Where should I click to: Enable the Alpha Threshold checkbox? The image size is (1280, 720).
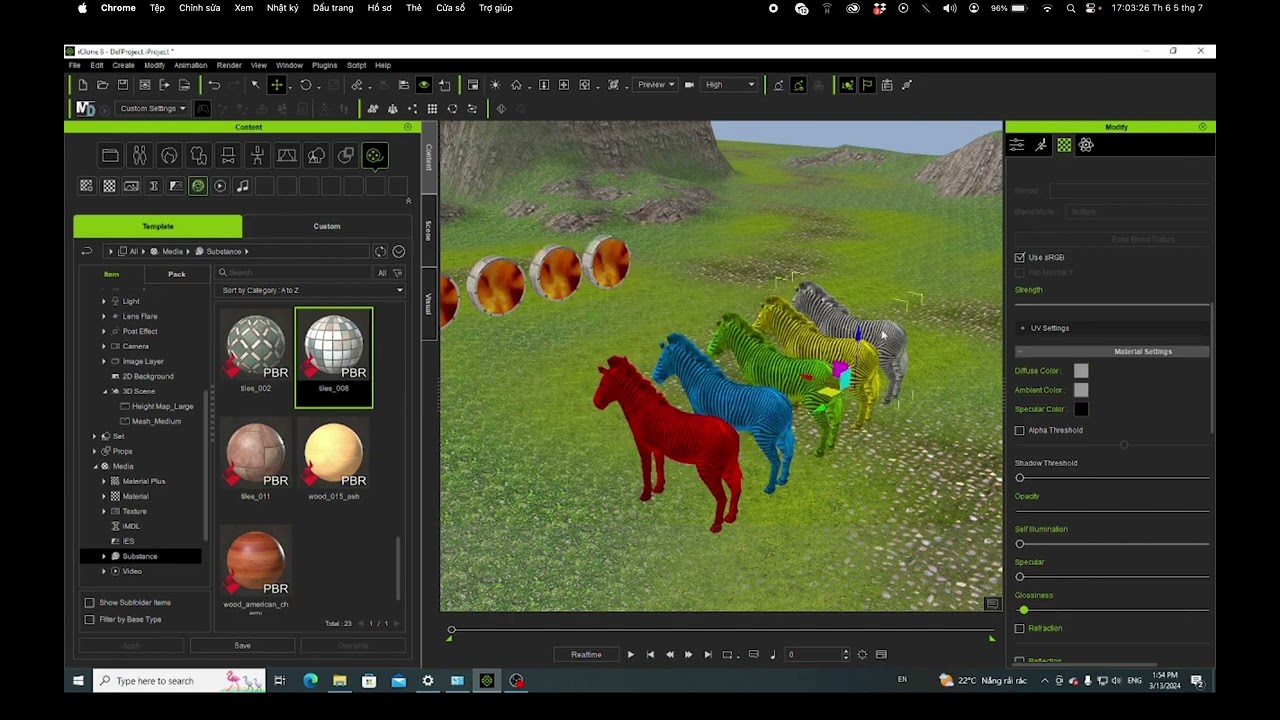coord(1020,430)
